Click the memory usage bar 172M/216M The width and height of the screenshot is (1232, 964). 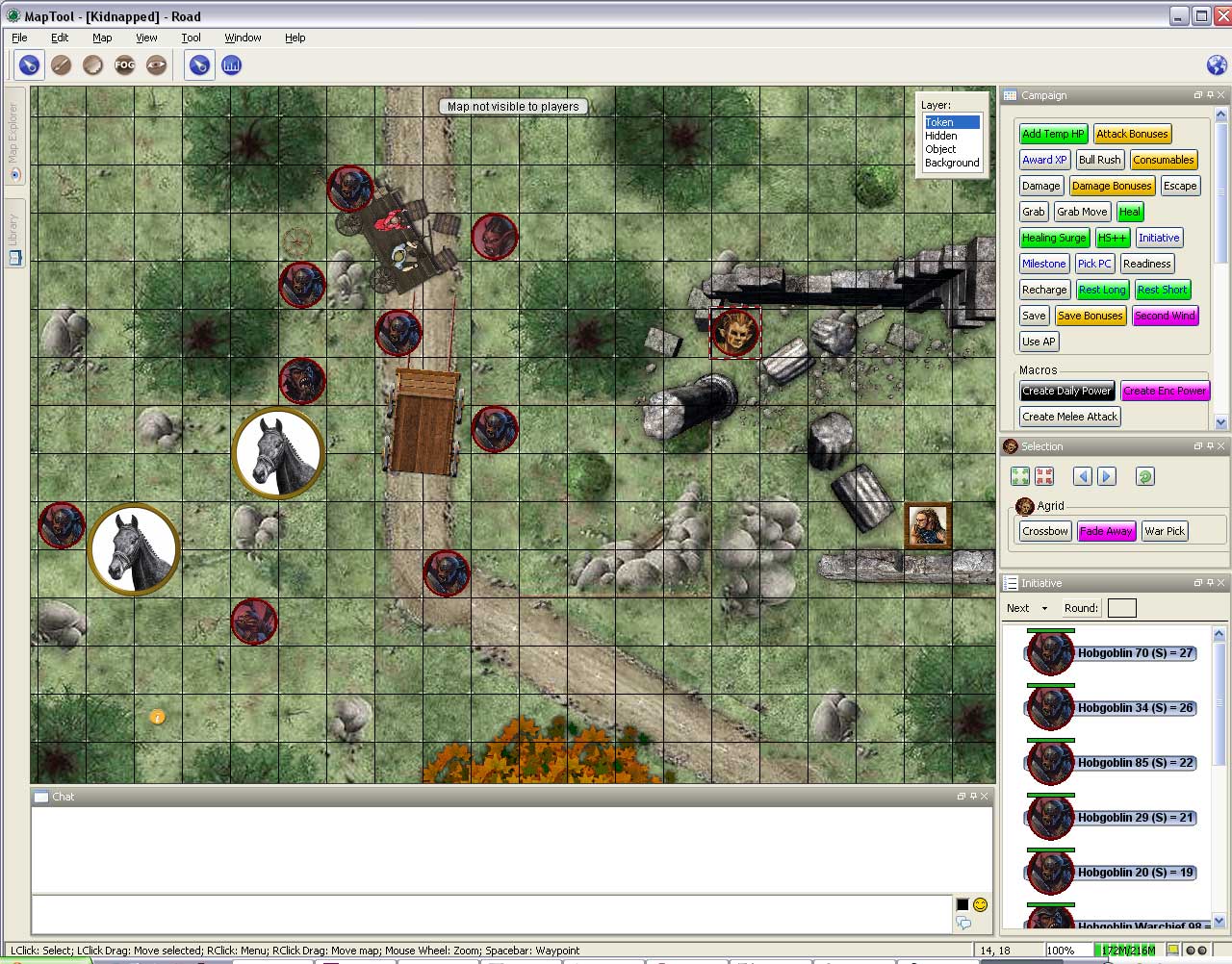tap(1129, 951)
